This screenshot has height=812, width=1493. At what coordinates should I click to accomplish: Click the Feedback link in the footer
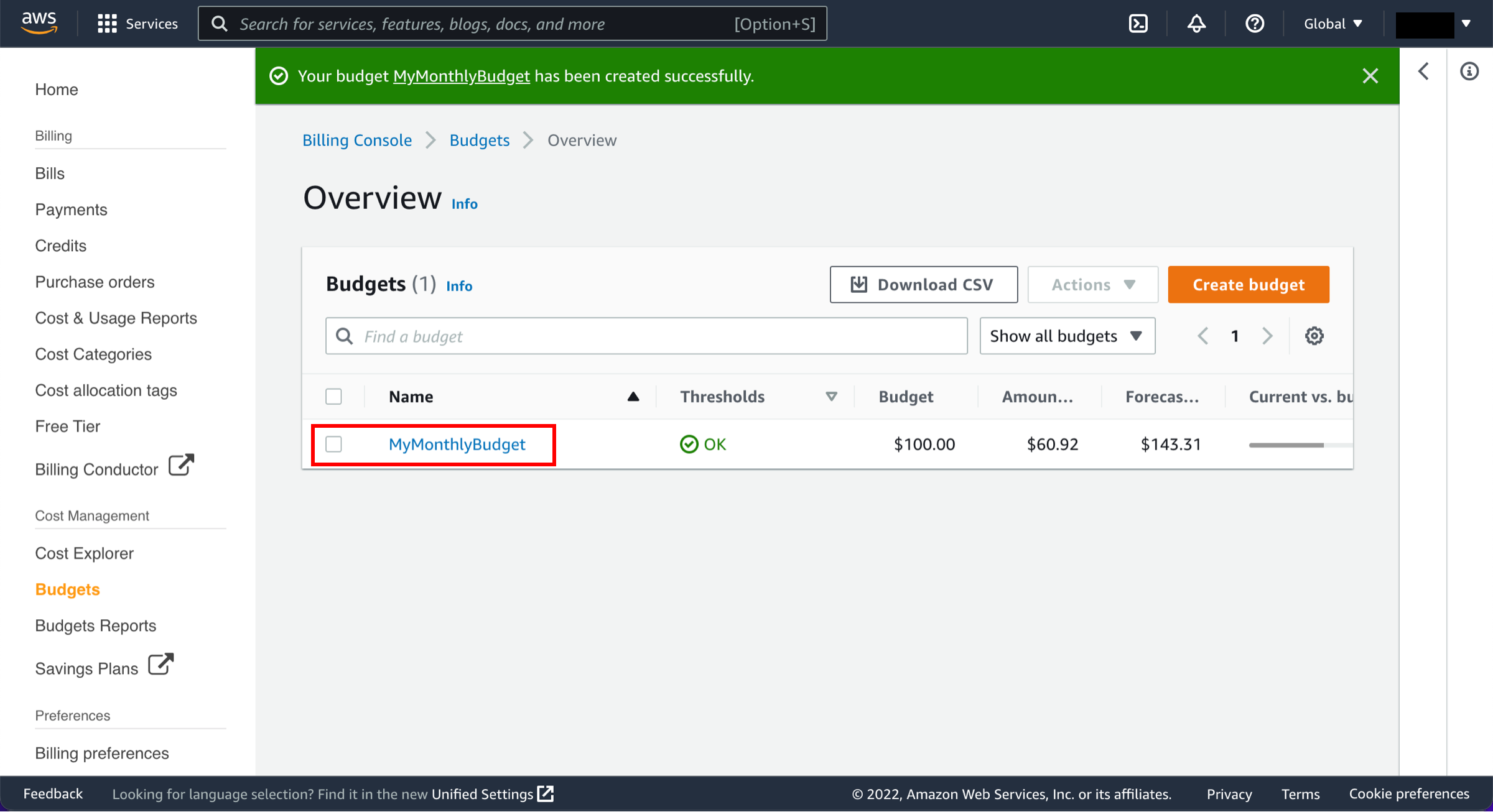pos(53,794)
